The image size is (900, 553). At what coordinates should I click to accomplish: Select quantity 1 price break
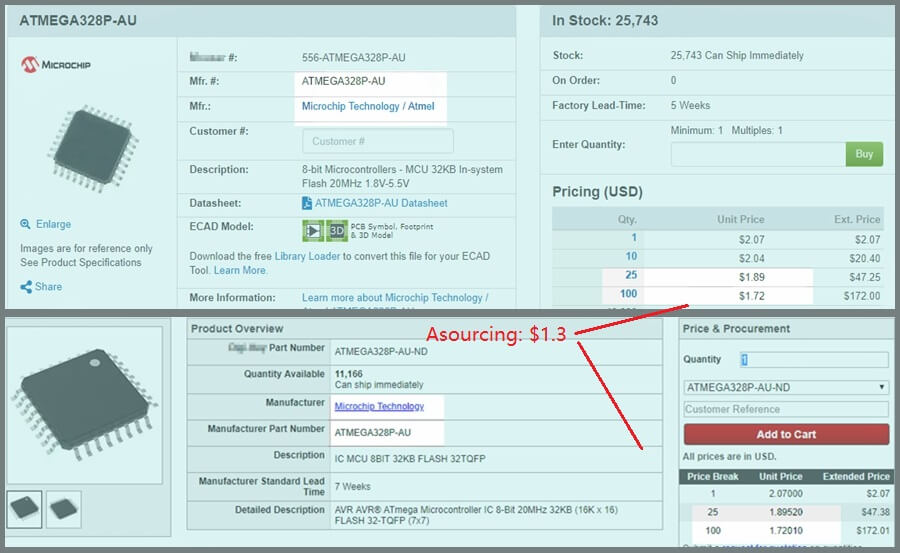pos(634,238)
